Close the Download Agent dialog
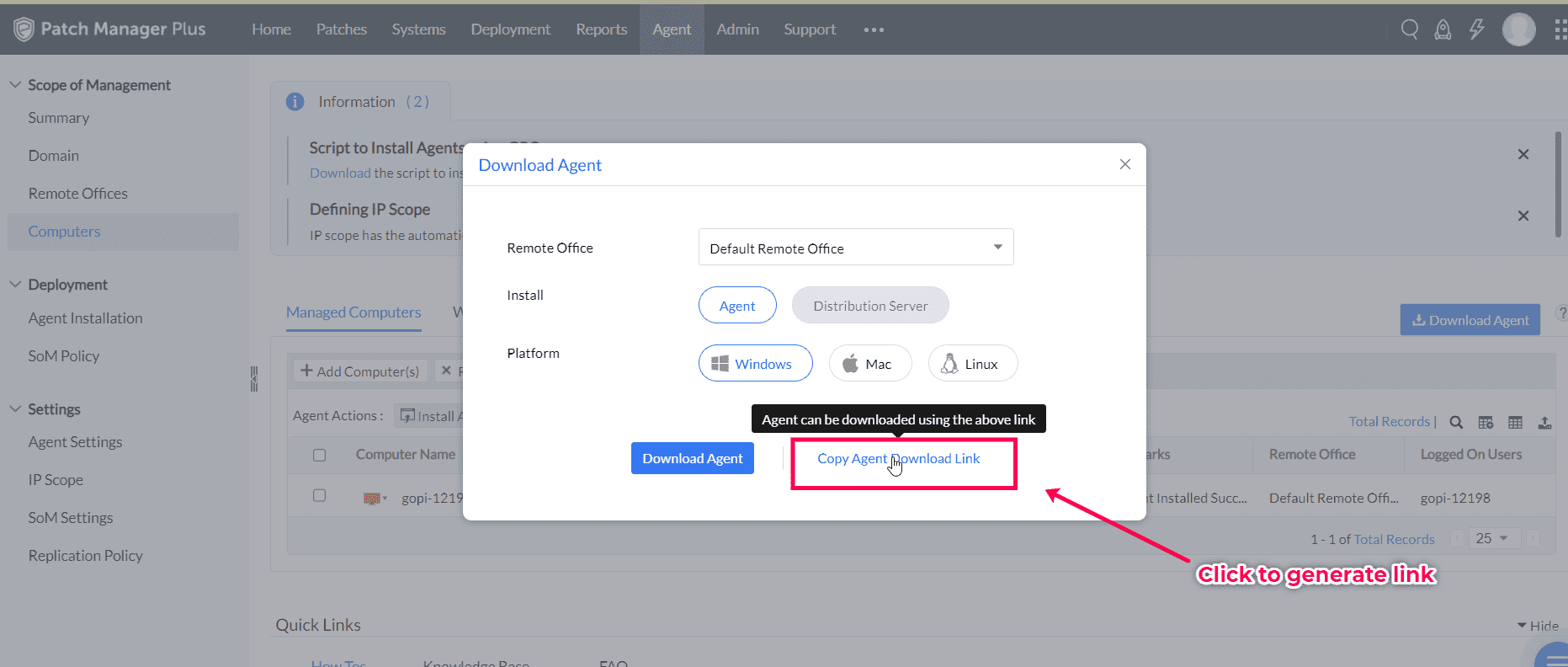 (1125, 164)
